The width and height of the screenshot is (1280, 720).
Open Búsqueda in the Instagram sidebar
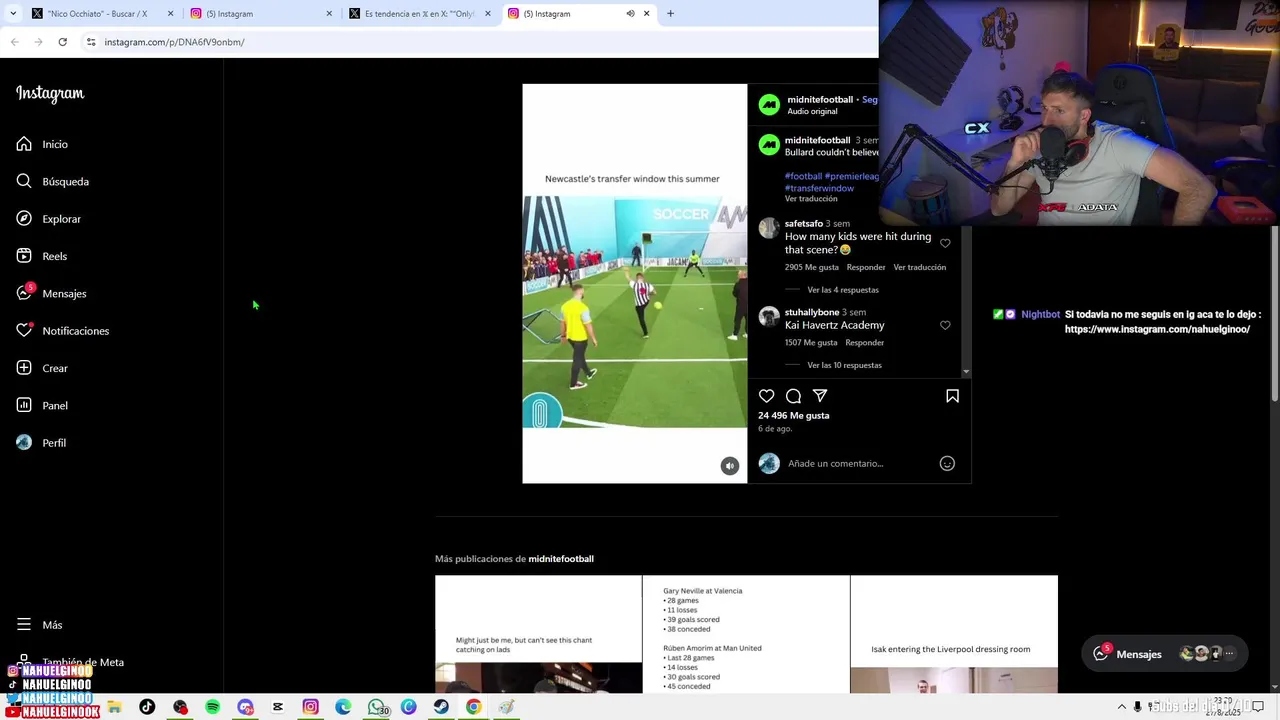(52, 181)
